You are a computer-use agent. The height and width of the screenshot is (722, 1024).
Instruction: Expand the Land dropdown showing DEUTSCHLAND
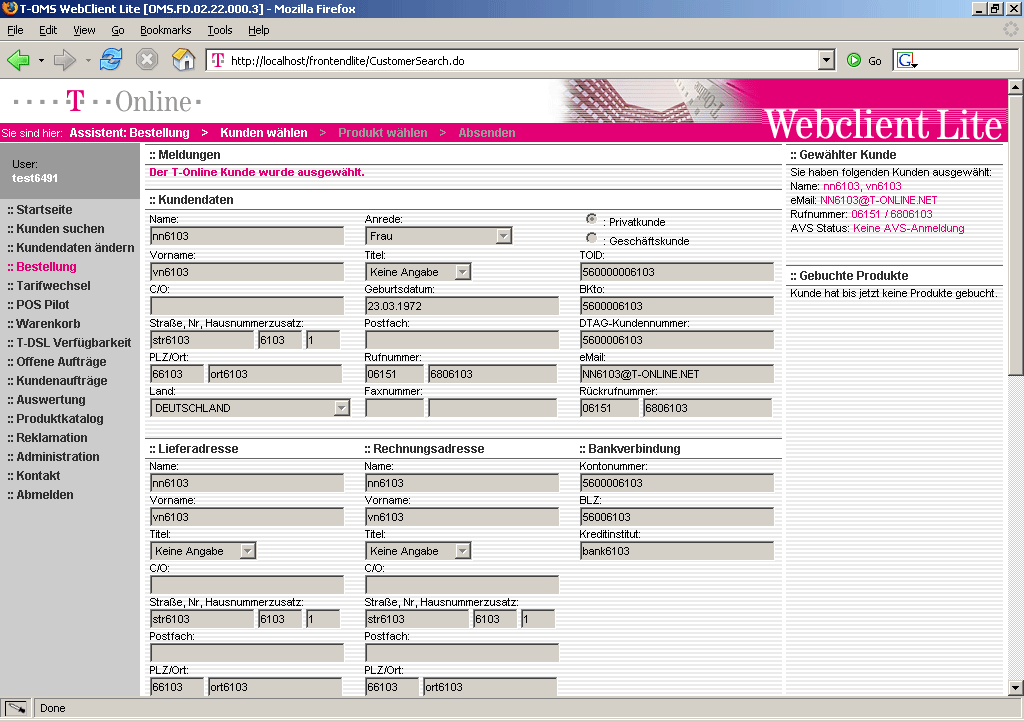point(341,408)
